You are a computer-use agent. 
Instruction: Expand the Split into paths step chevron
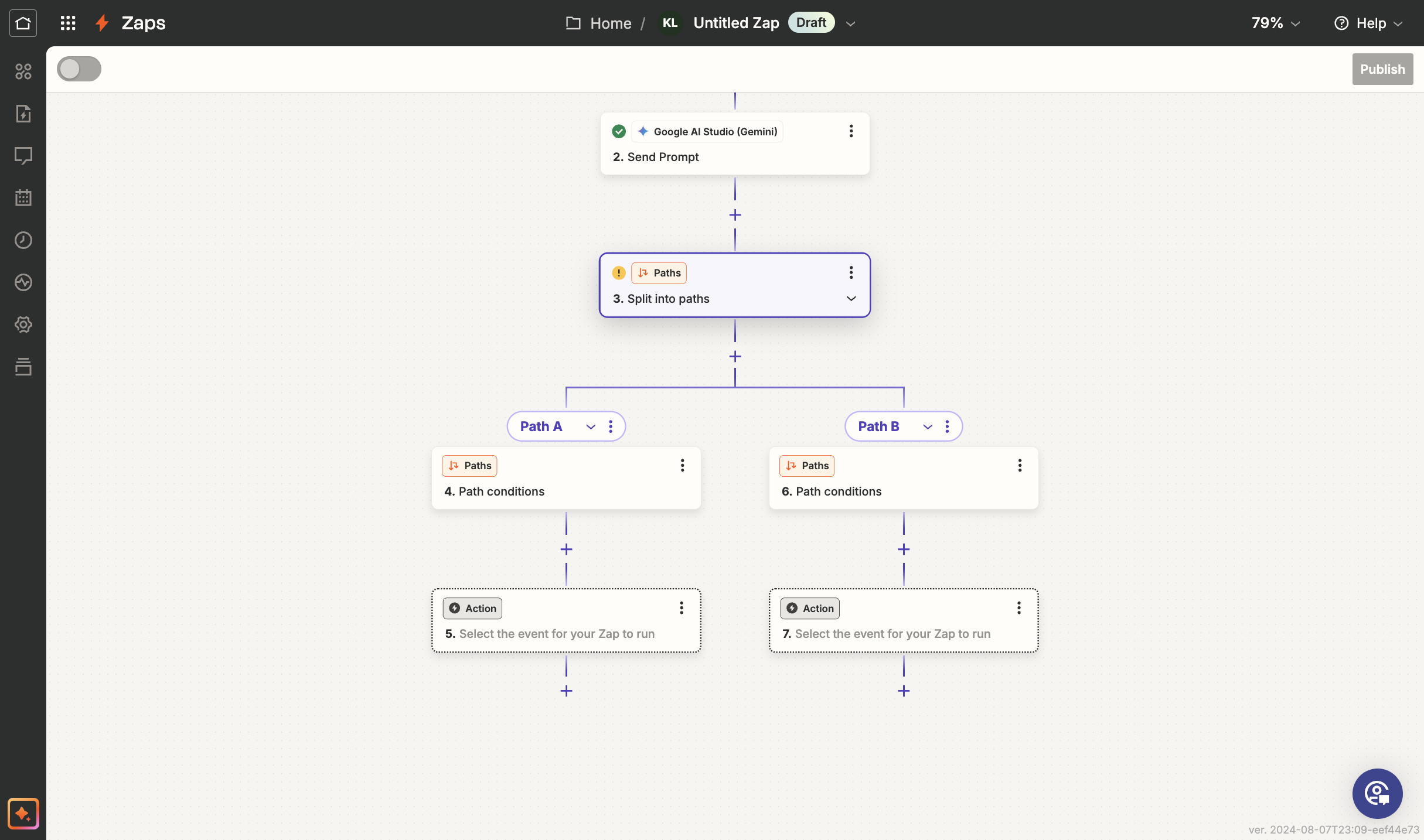click(851, 299)
